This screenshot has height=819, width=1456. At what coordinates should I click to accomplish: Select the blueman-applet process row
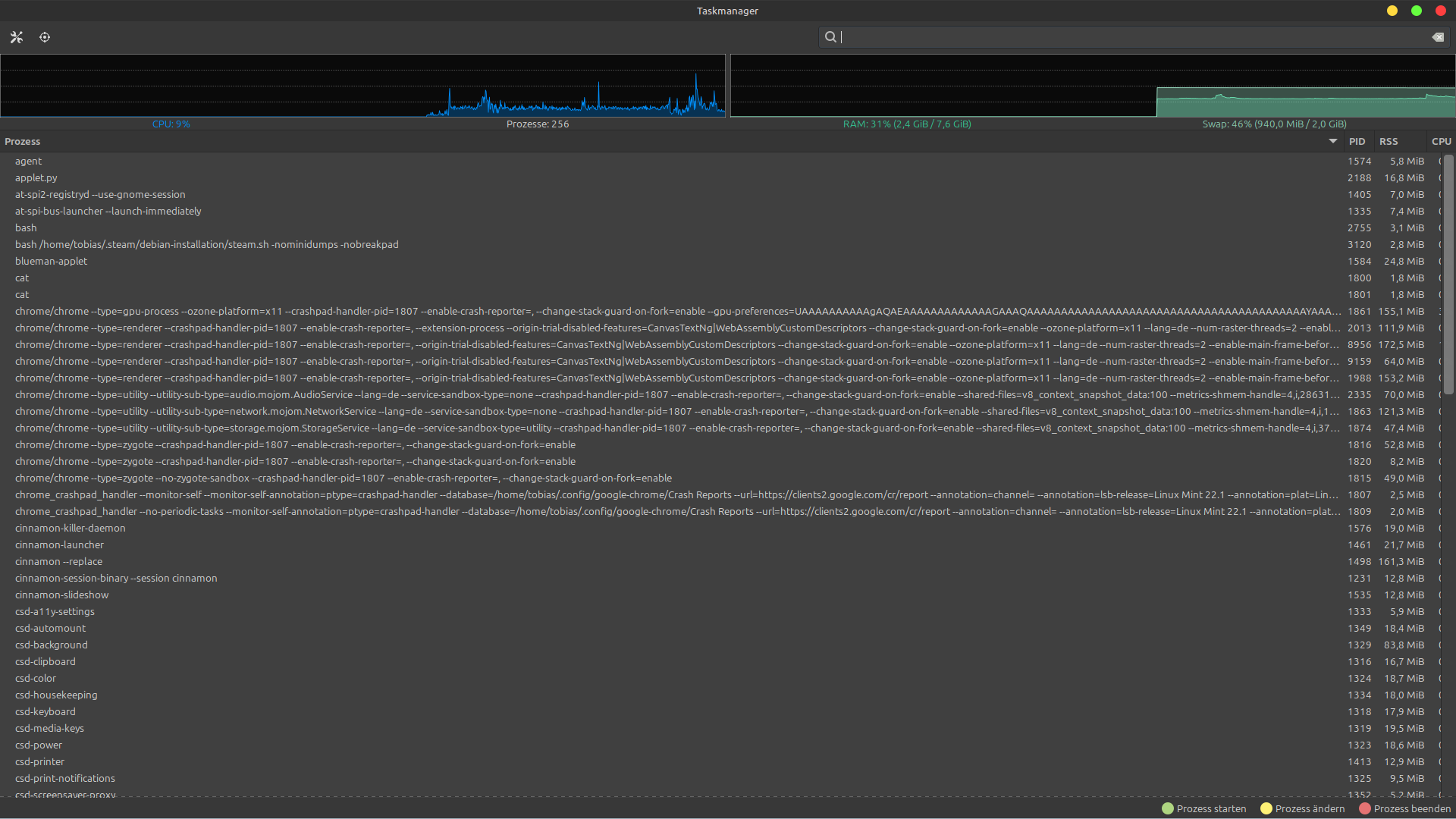[x=51, y=262]
